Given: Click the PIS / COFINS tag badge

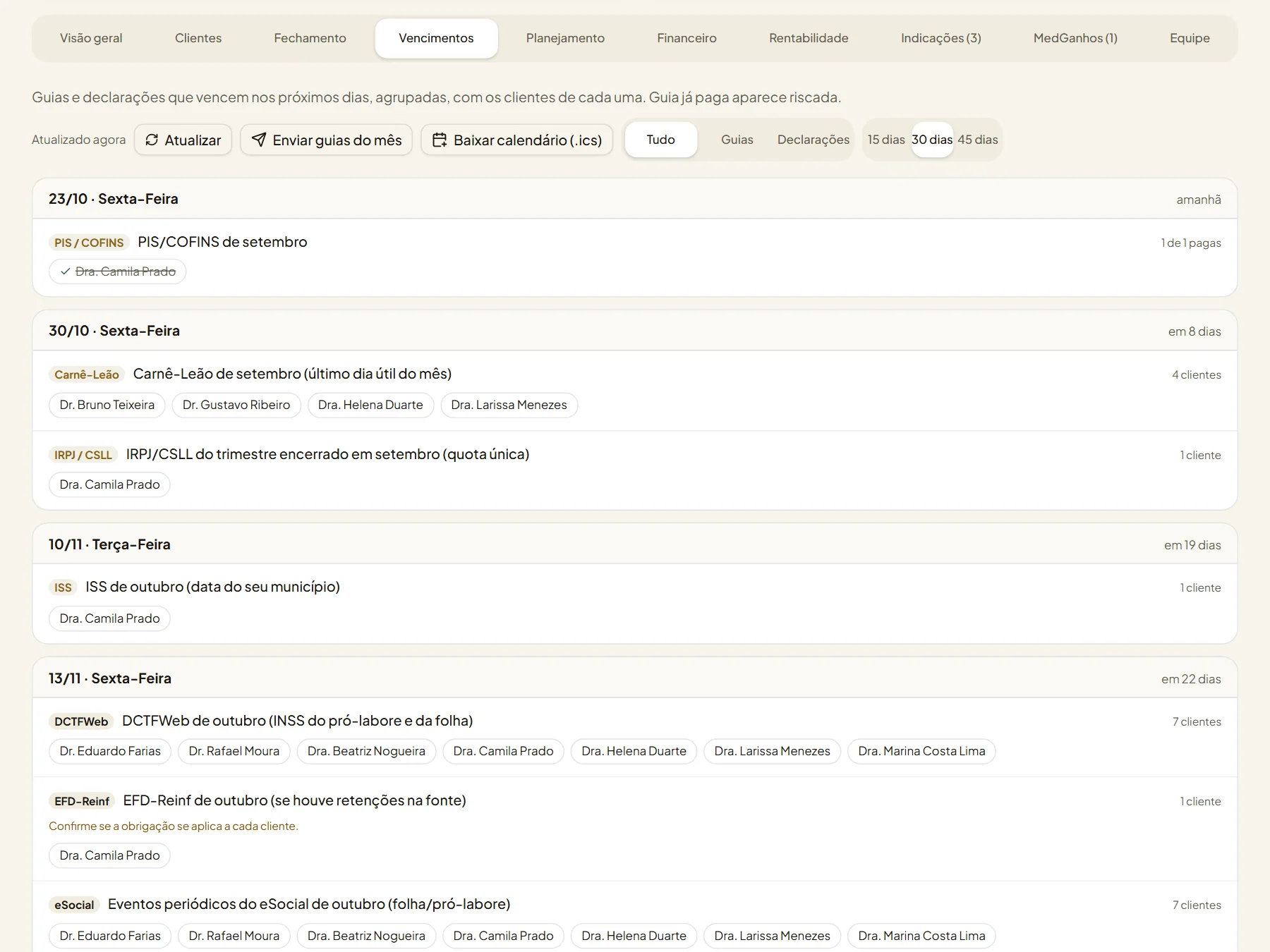Looking at the screenshot, I should point(89,243).
